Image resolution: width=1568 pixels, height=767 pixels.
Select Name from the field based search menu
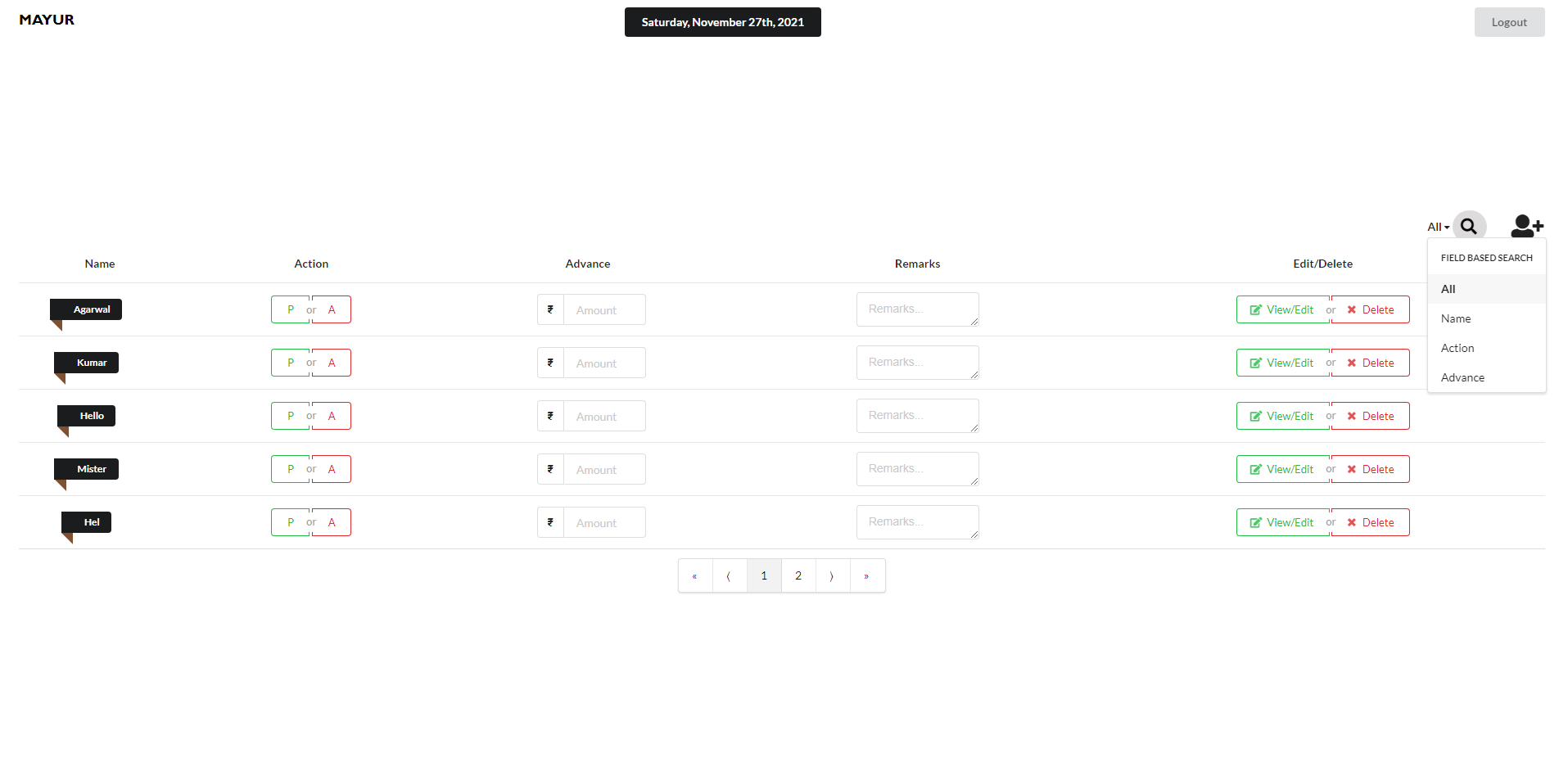tap(1456, 318)
